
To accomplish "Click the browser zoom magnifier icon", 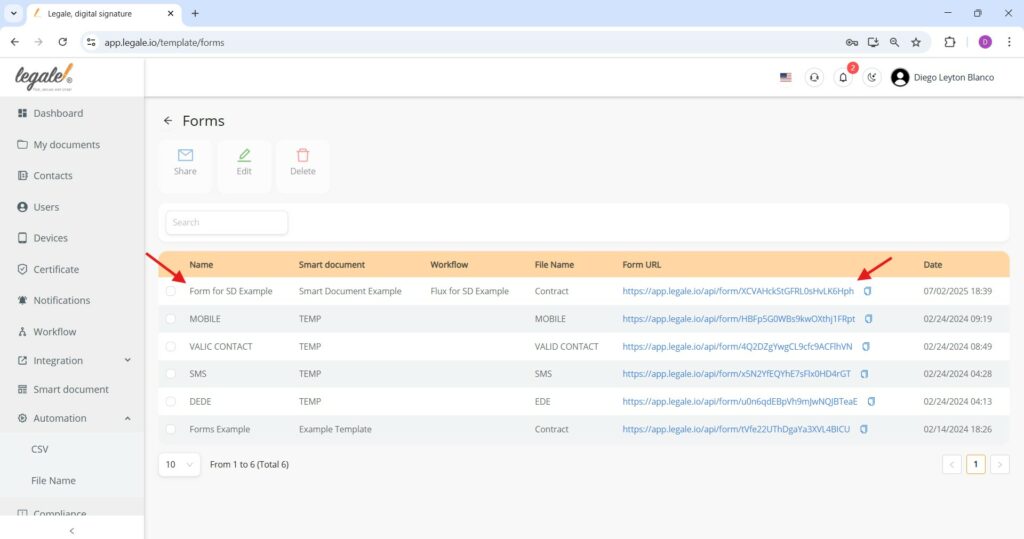I will pos(894,42).
